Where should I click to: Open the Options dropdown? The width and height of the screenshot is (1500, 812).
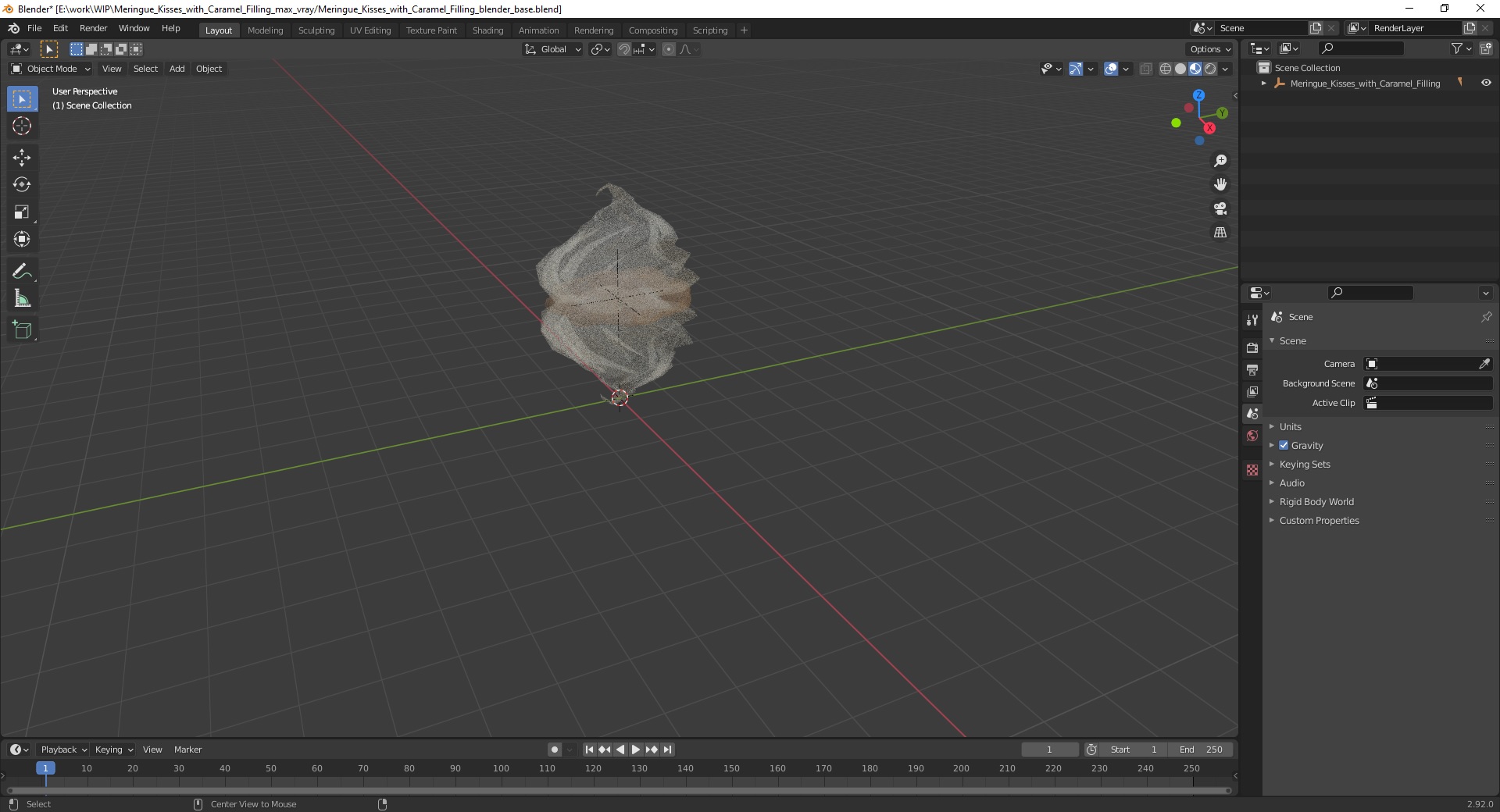(1209, 49)
